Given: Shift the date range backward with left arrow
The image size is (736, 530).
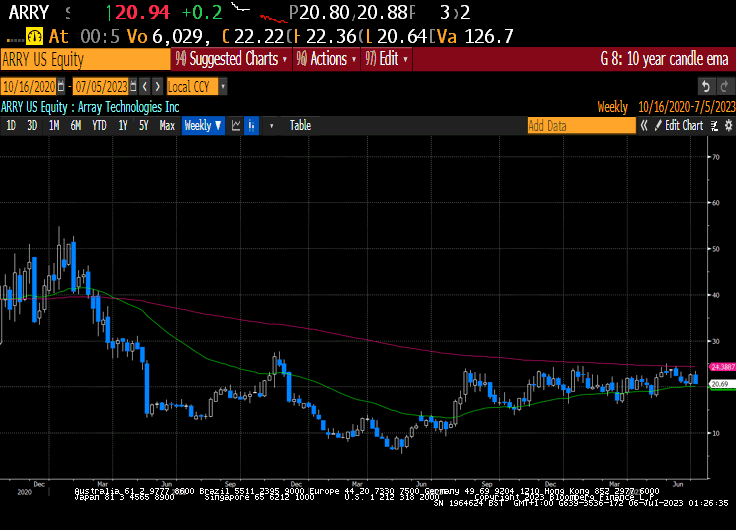Looking at the screenshot, I should (x=145, y=87).
